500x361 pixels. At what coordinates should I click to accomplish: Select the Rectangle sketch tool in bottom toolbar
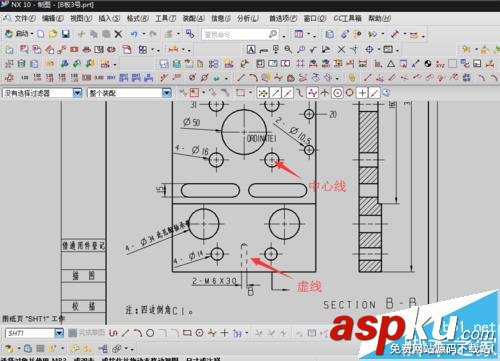(187, 333)
